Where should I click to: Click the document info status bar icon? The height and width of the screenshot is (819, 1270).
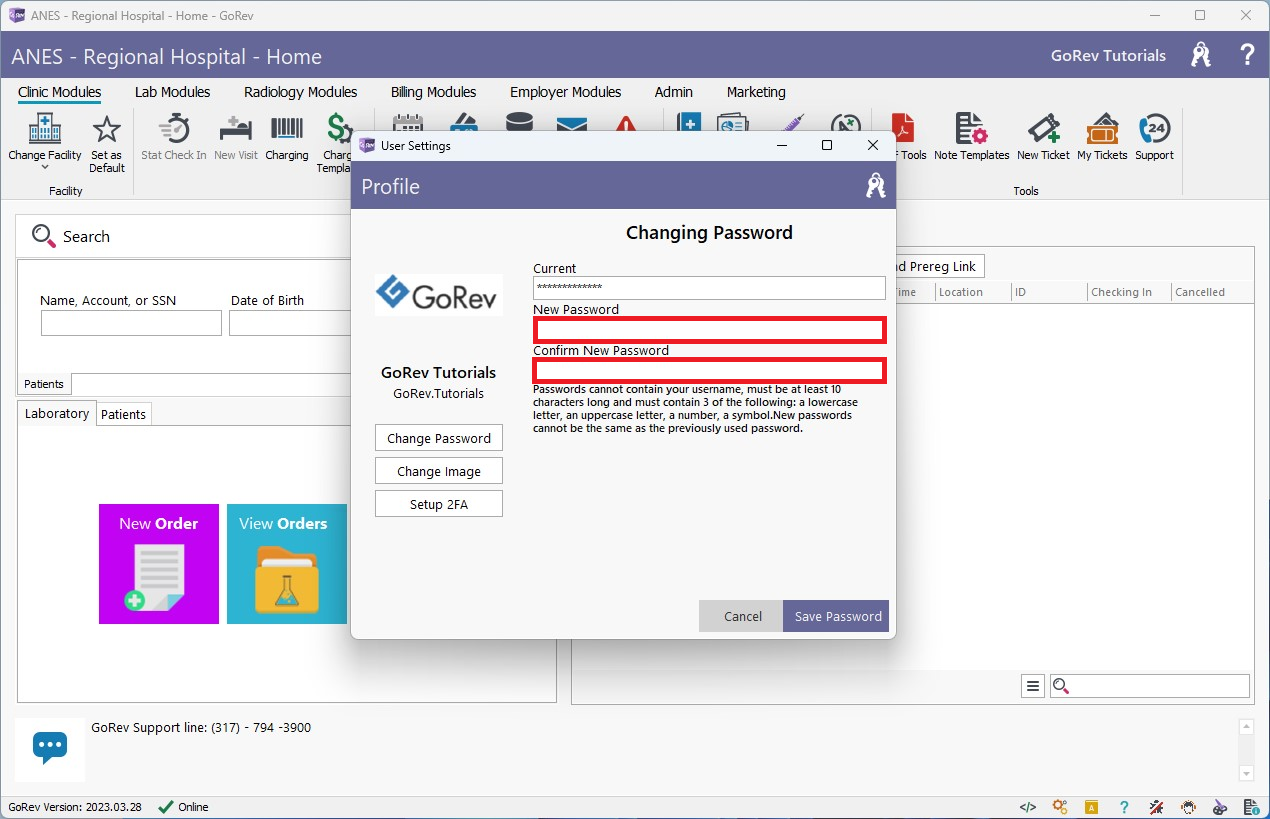click(1252, 807)
